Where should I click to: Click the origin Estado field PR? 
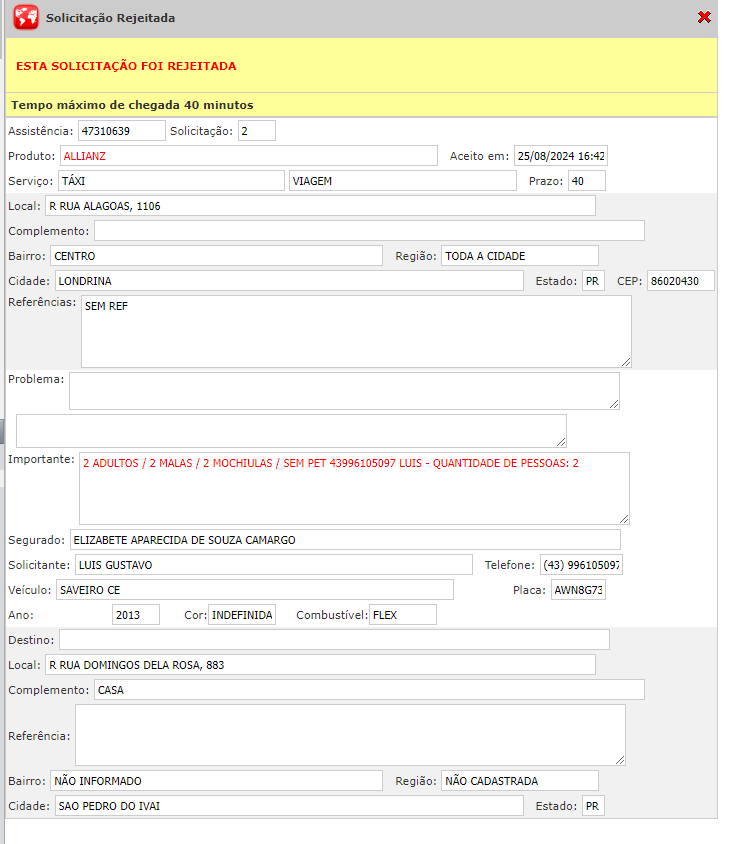593,281
